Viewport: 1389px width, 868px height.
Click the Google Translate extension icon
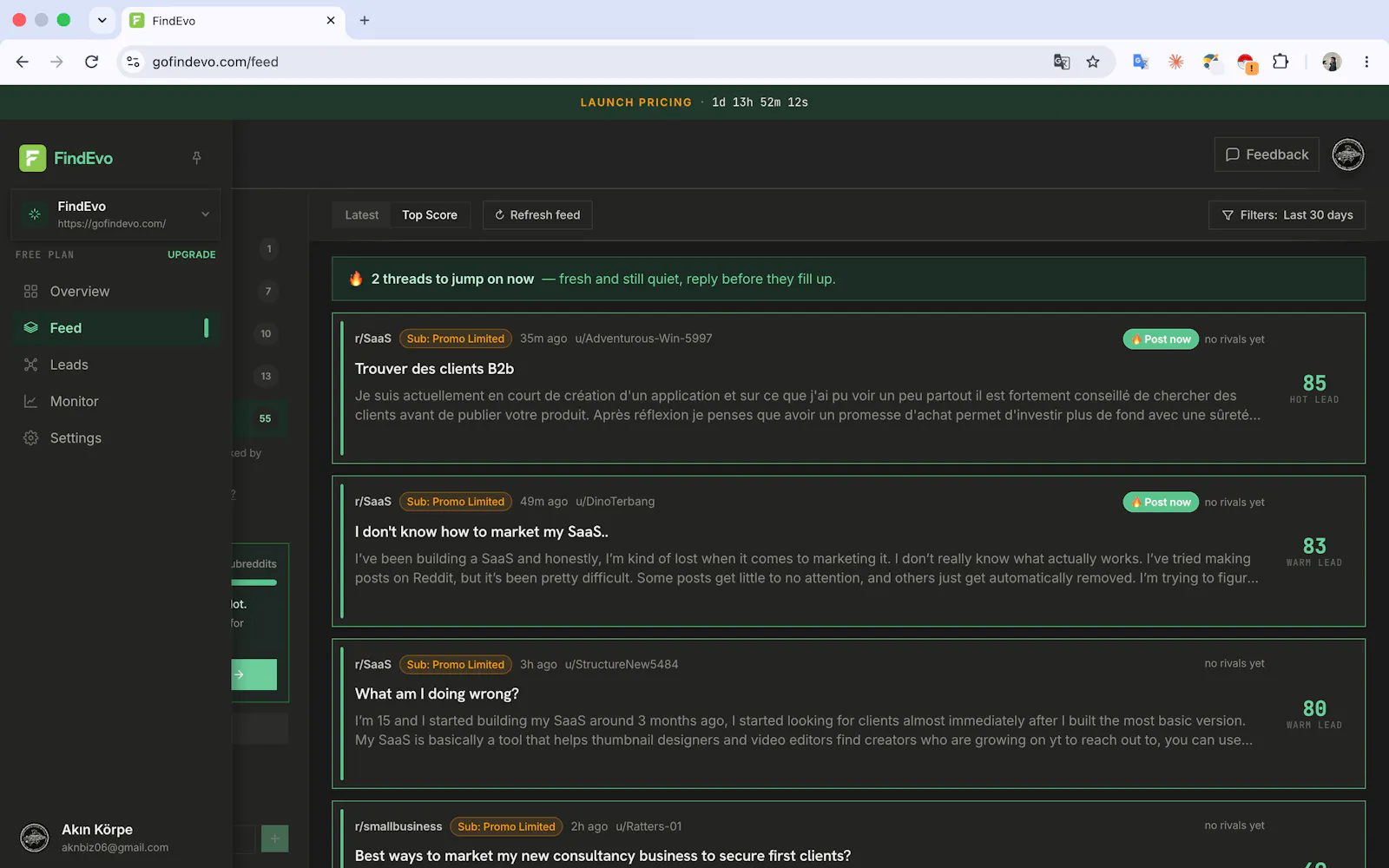point(1141,62)
